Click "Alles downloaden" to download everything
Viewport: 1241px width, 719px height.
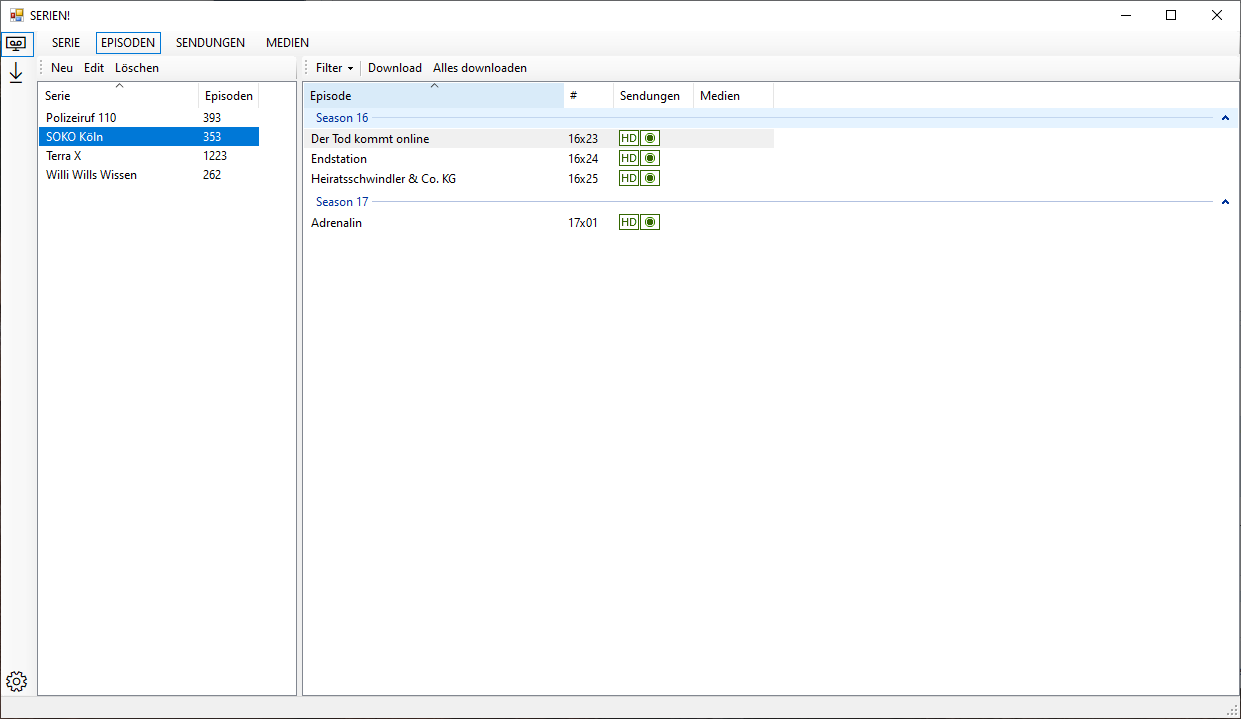click(x=480, y=67)
